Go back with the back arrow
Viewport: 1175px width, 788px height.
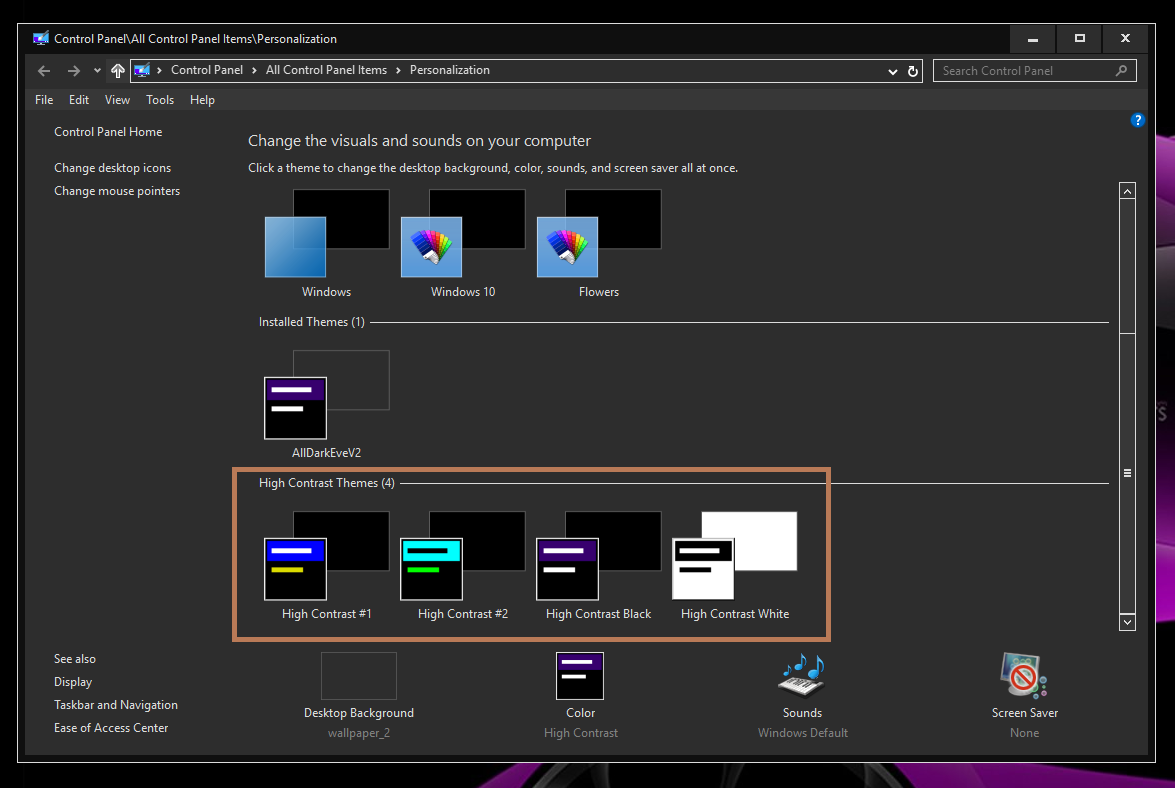[44, 70]
